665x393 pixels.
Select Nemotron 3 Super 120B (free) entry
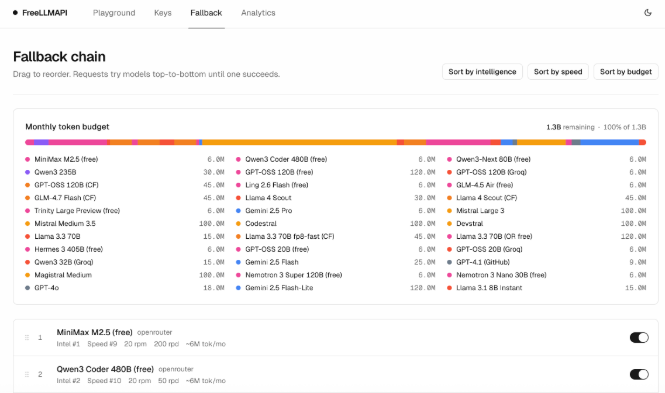click(x=335, y=275)
